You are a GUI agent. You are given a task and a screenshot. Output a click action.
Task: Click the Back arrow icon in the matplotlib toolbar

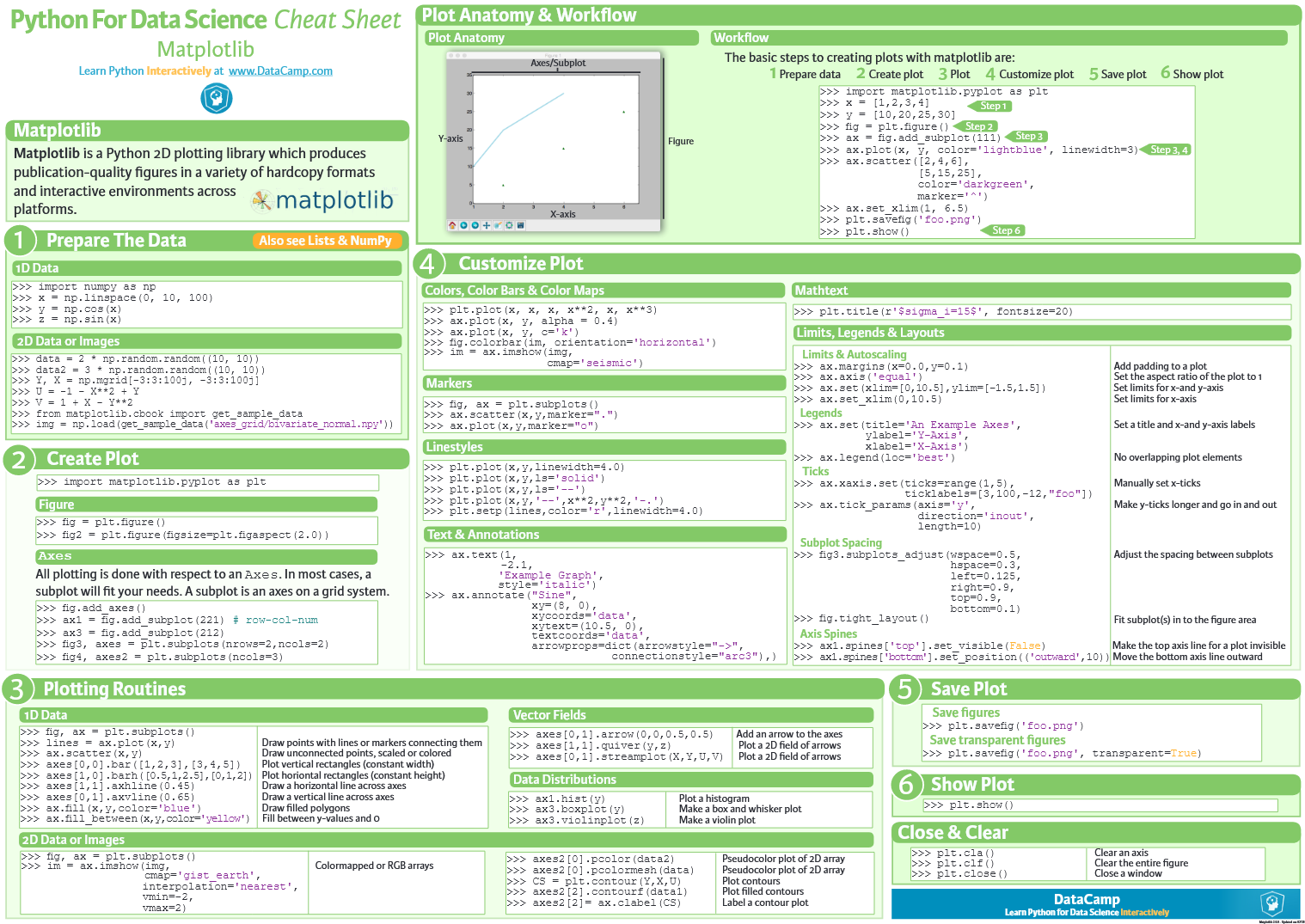(x=463, y=225)
